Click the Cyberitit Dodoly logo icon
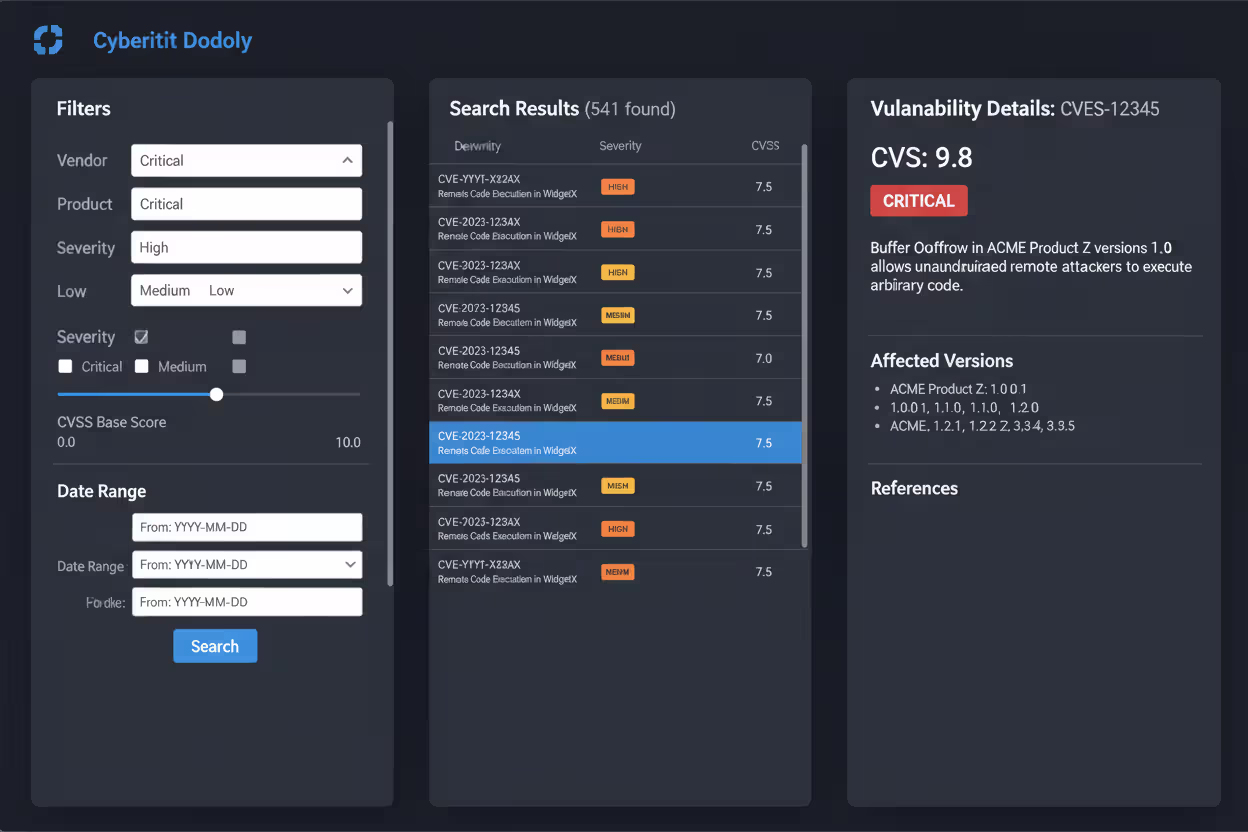The image size is (1248, 832). (47, 40)
